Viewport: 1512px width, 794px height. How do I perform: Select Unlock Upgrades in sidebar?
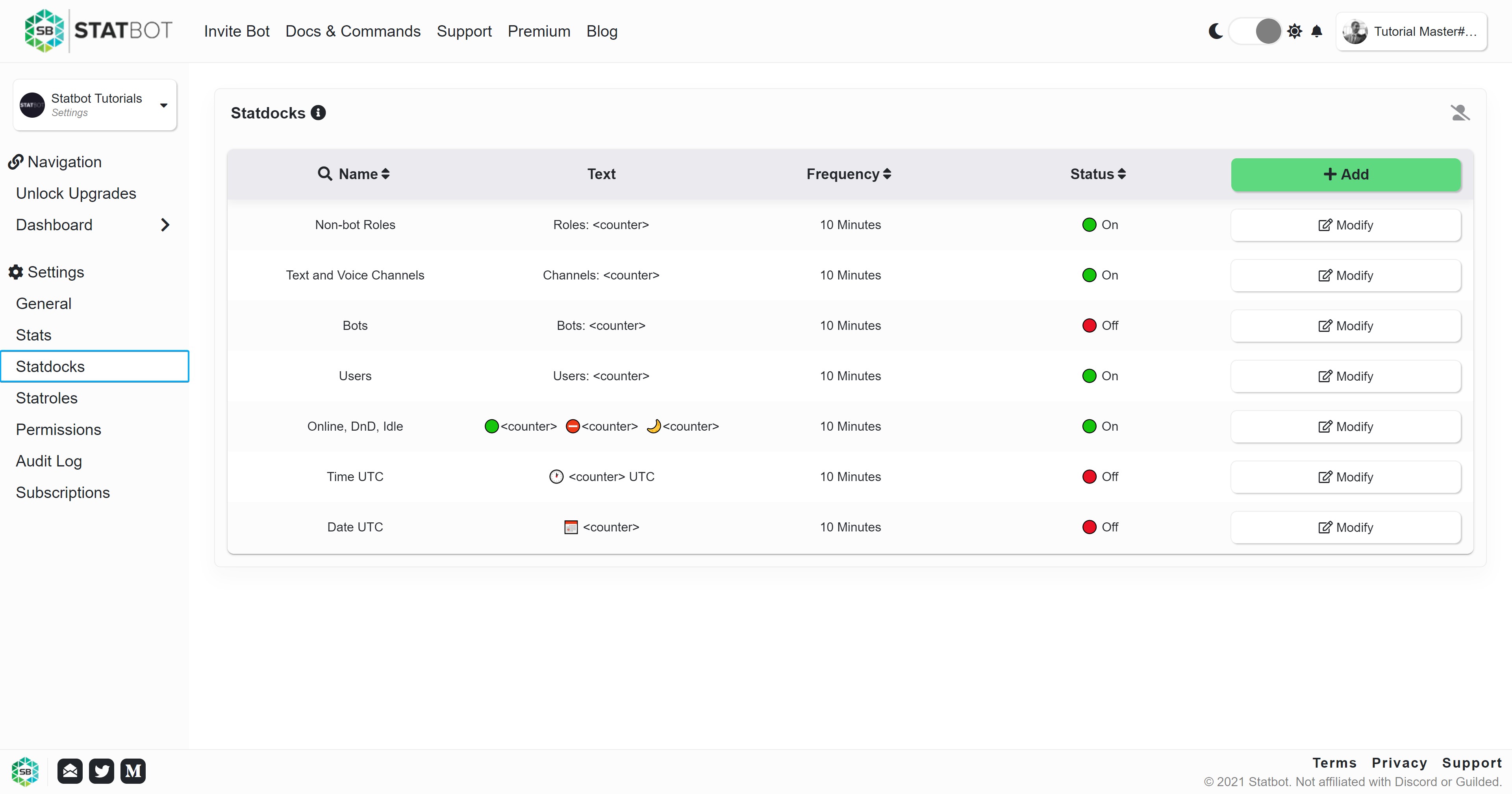tap(76, 193)
